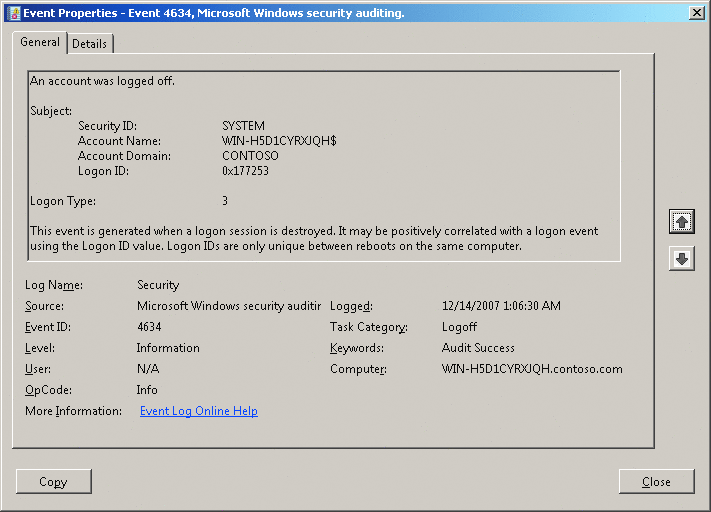The image size is (711, 512).
Task: Go to the next event with the down arrow
Action: click(682, 259)
